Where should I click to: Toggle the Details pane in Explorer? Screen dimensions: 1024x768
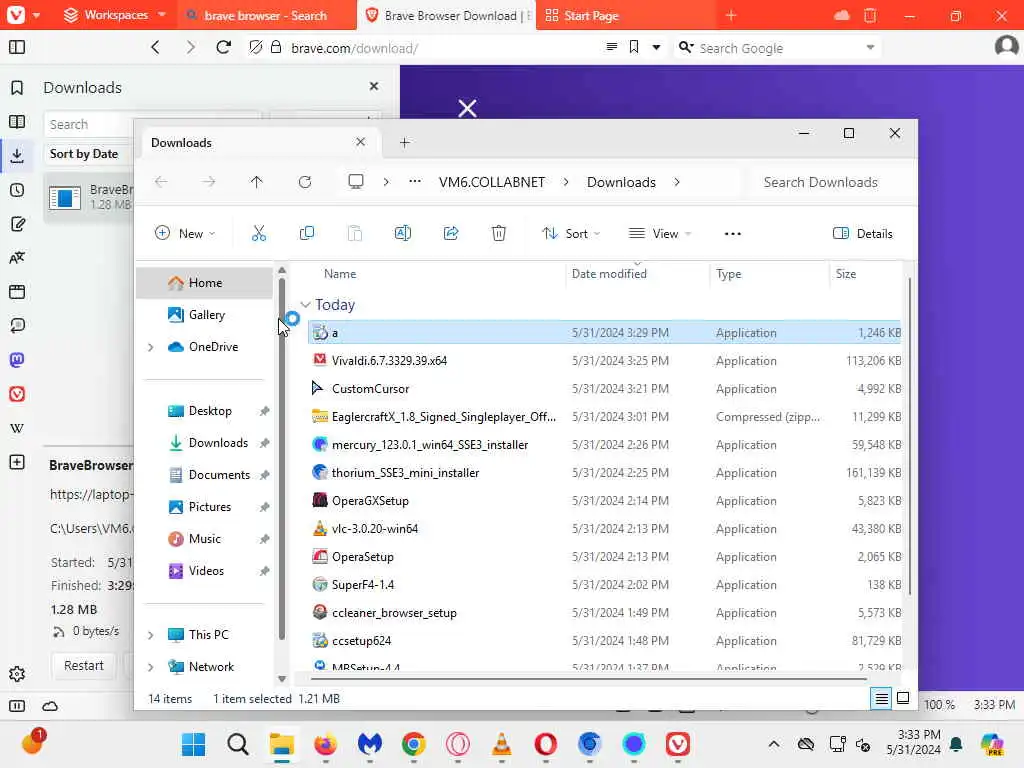coord(863,234)
